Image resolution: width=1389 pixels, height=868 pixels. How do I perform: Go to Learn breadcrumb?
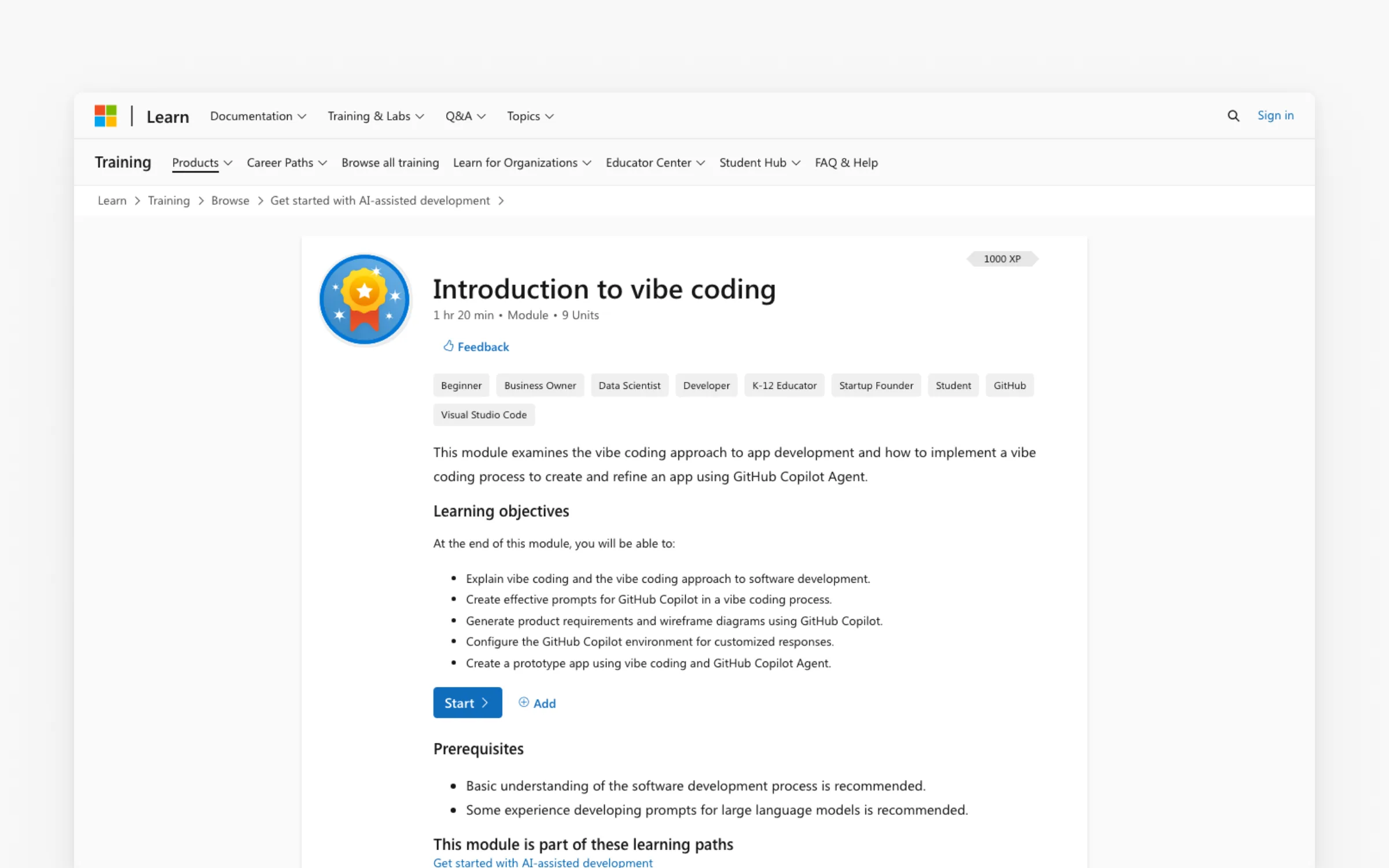pyautogui.click(x=112, y=200)
